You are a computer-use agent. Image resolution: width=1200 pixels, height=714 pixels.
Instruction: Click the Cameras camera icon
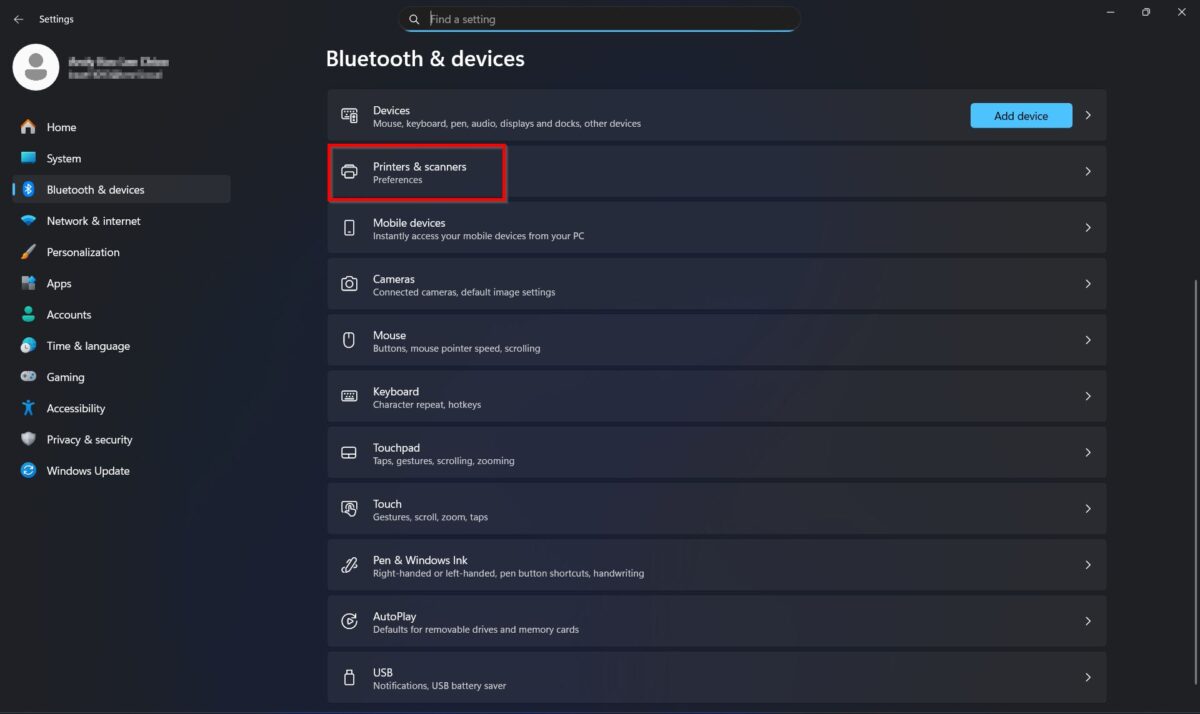click(x=349, y=284)
